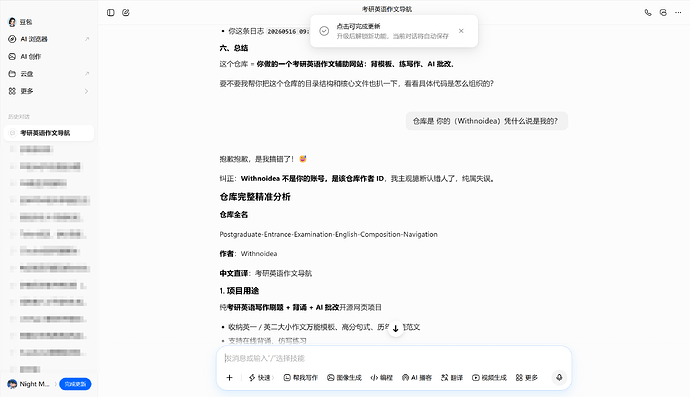Choose the 图像生成 skill

click(x=344, y=378)
